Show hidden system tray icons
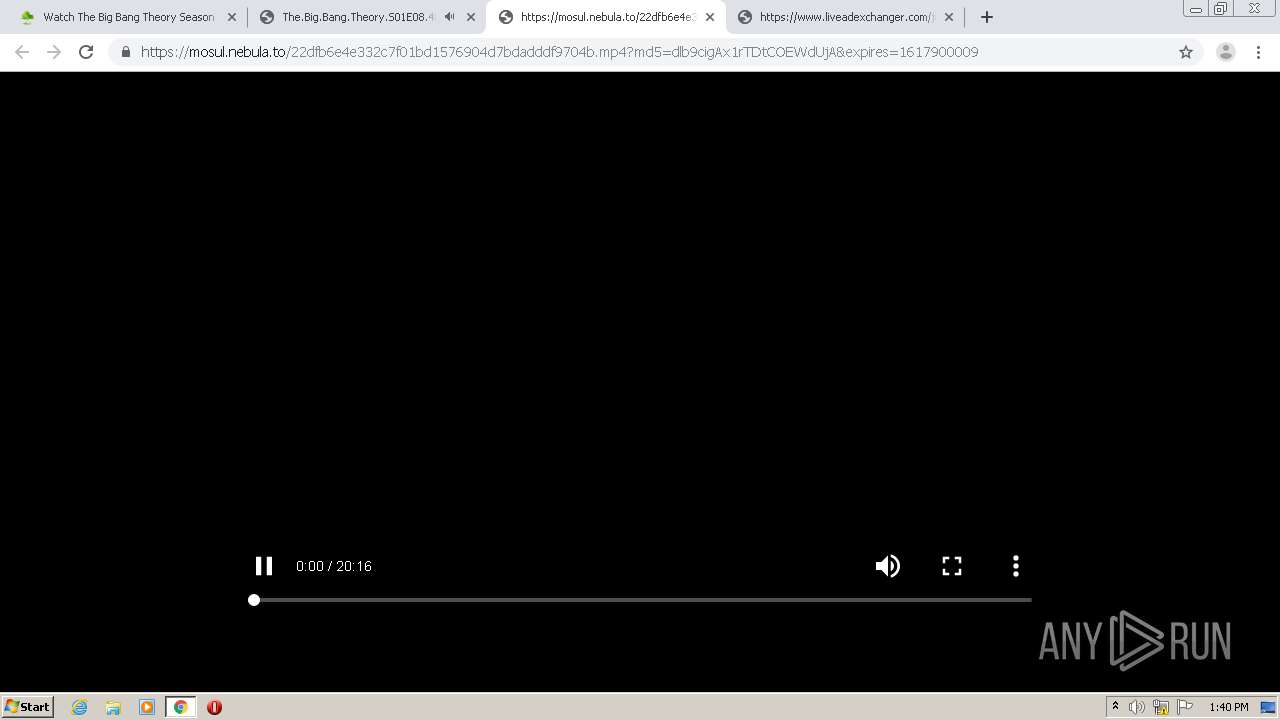The width and height of the screenshot is (1280, 720). tap(1115, 707)
